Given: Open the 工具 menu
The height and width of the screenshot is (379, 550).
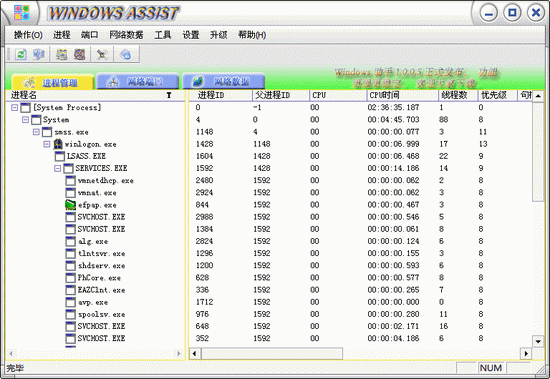Looking at the screenshot, I should point(163,35).
